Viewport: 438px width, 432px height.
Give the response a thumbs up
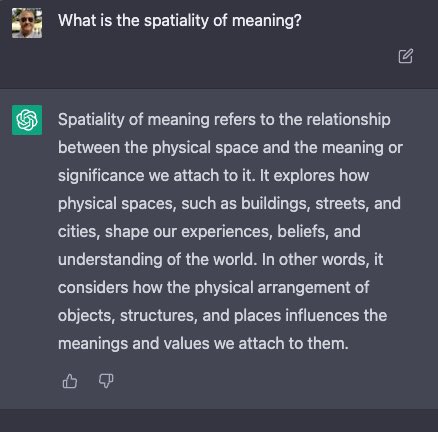click(70, 381)
